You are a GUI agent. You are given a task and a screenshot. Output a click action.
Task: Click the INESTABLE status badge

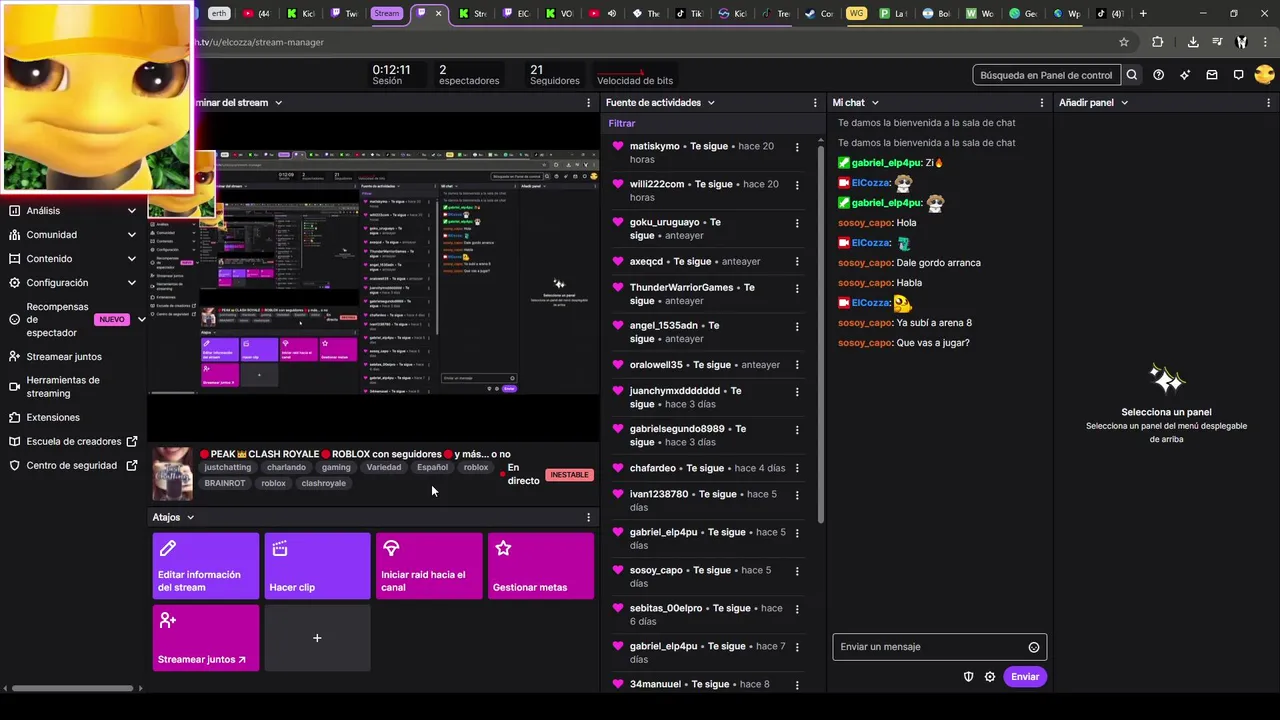pyautogui.click(x=569, y=475)
